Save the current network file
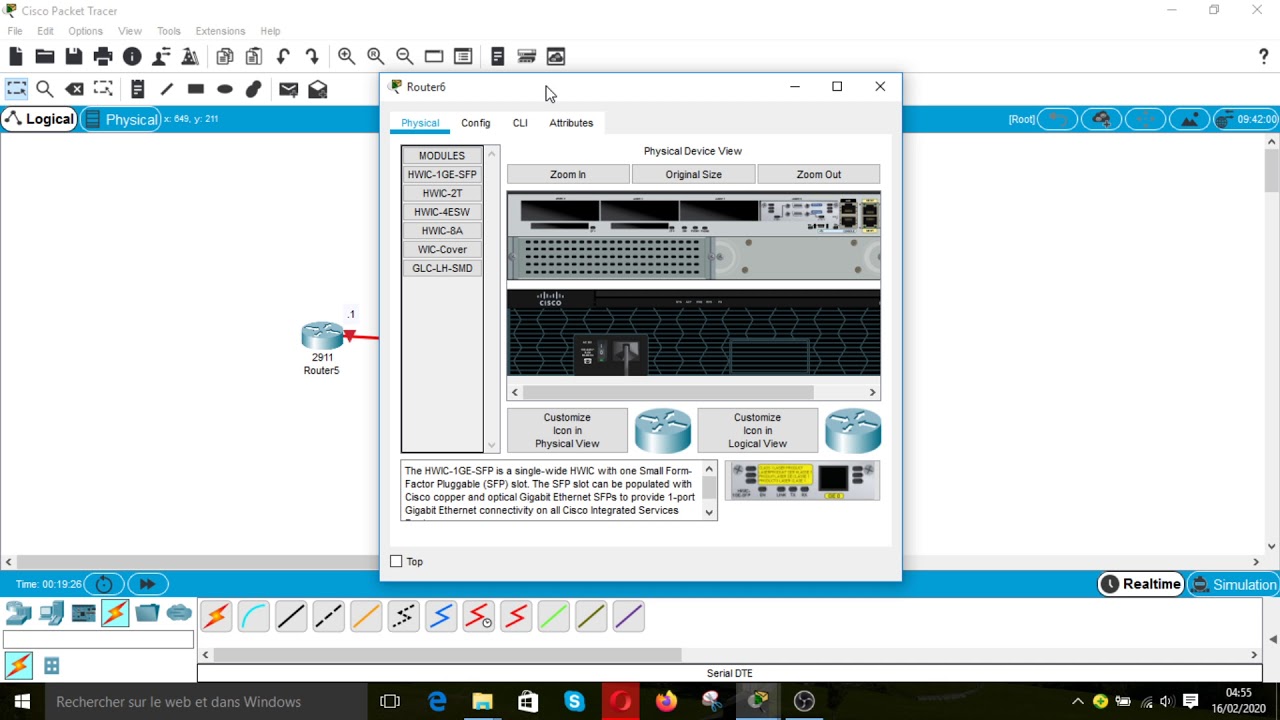The height and width of the screenshot is (720, 1280). (x=73, y=57)
